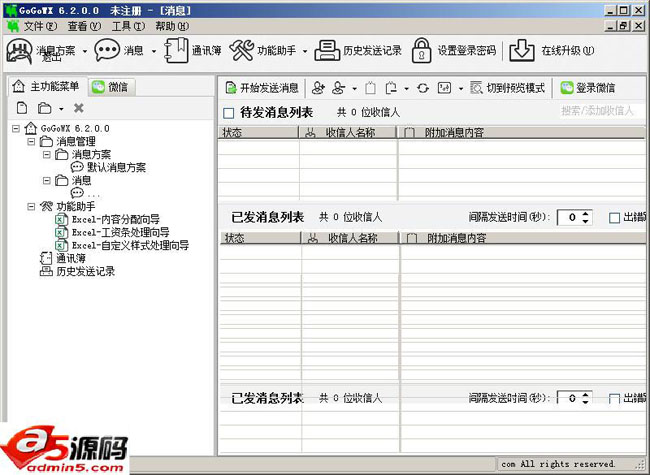The width and height of the screenshot is (650, 475).
Task: Select Excel-工资条处理向导 tree item
Action: (120, 233)
